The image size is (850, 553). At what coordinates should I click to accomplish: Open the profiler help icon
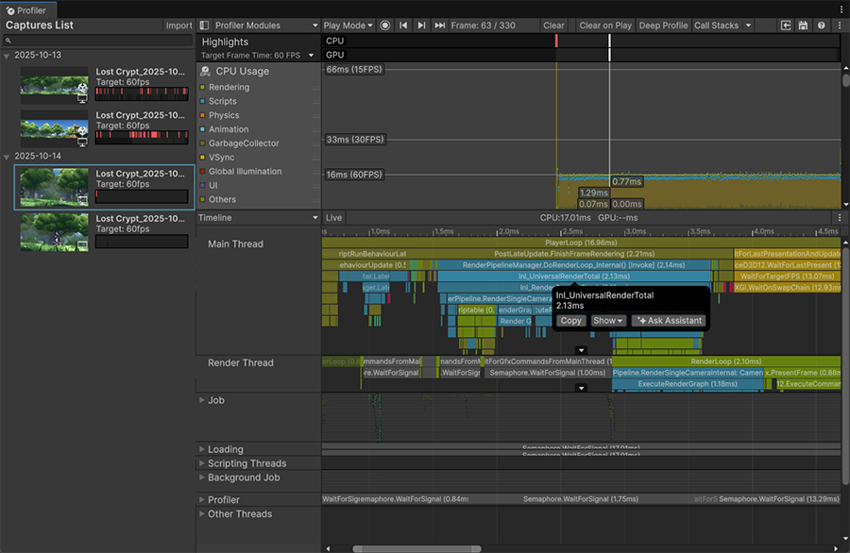coord(821,25)
